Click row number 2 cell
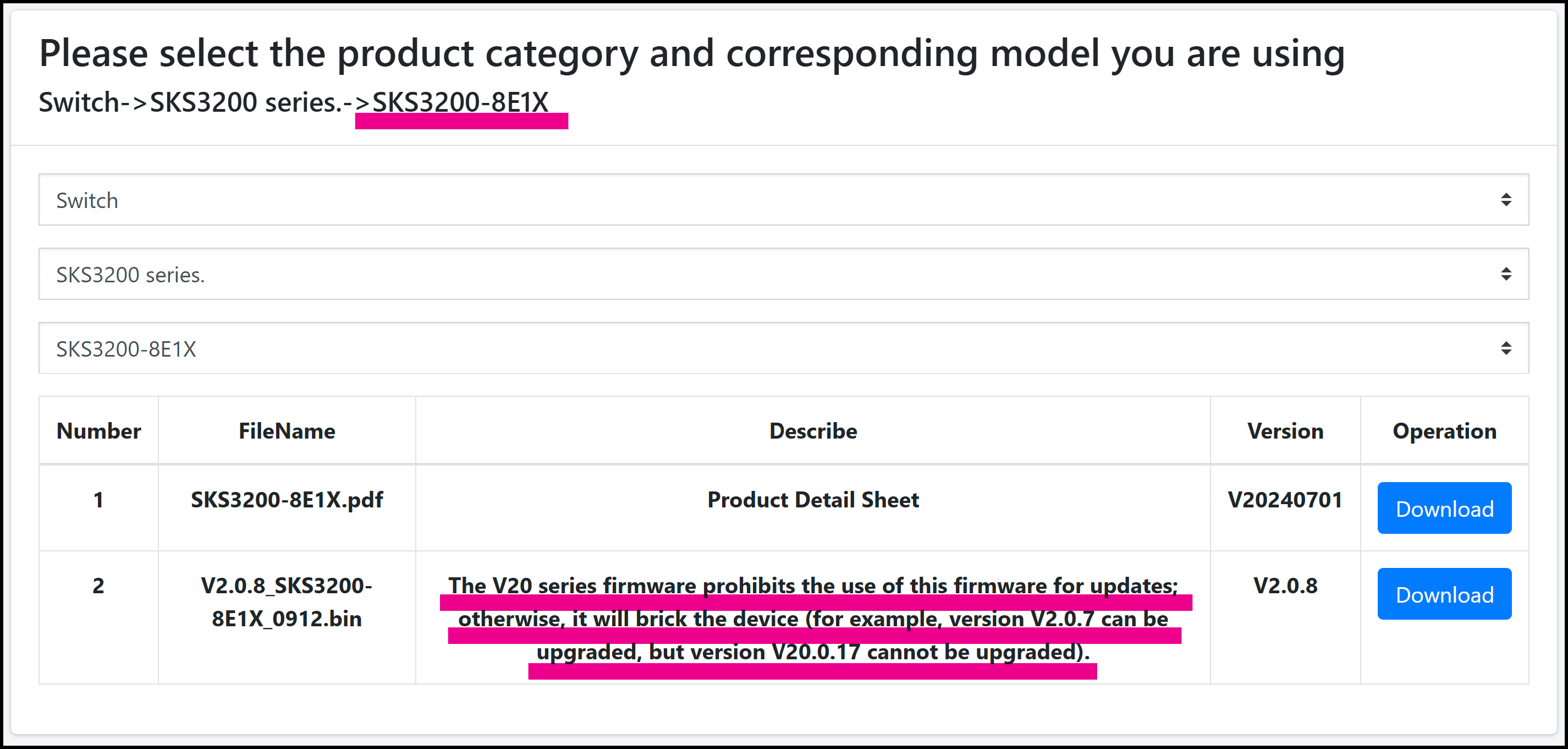The height and width of the screenshot is (749, 1568). tap(98, 586)
